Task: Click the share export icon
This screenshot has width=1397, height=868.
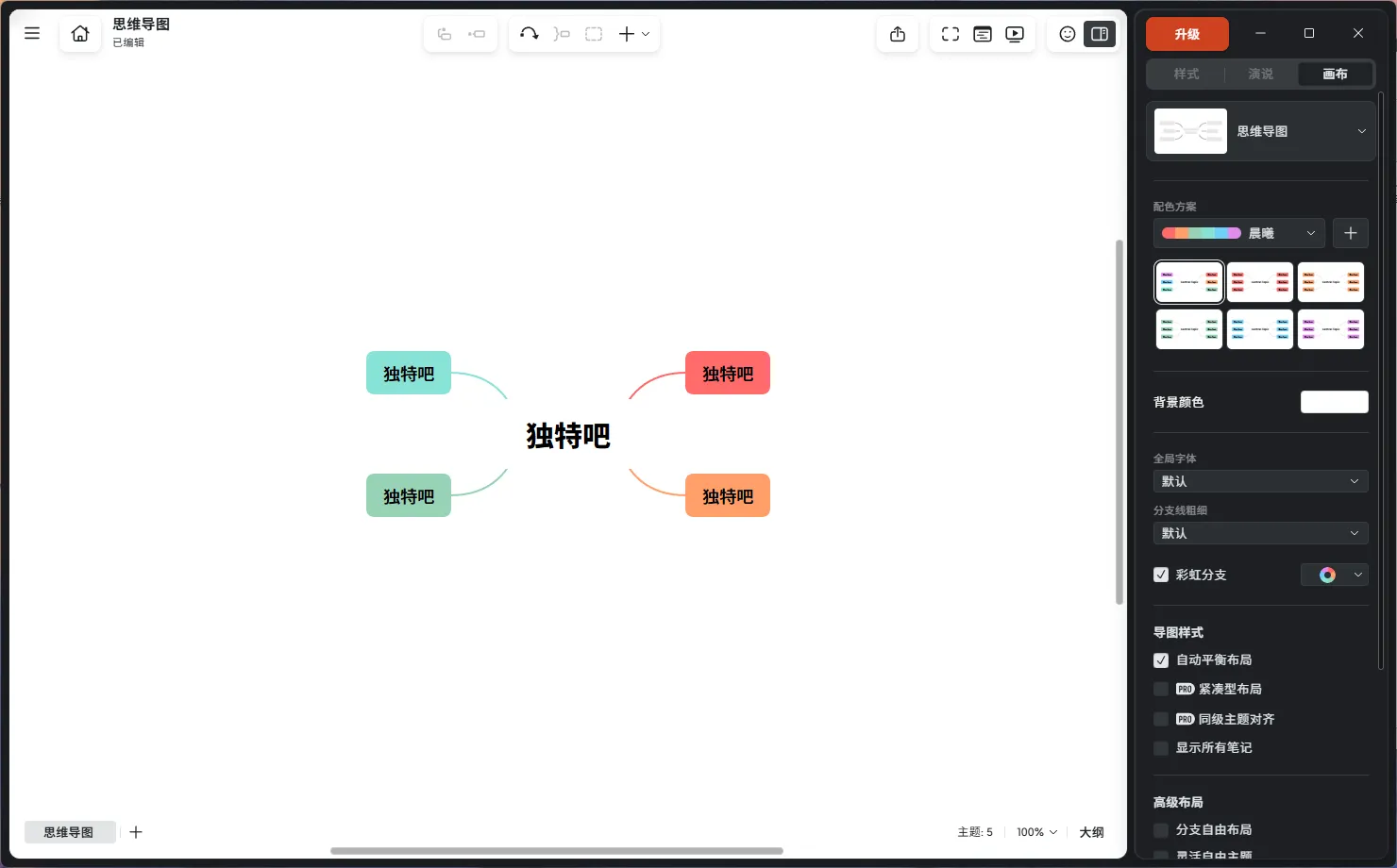Action: point(898,34)
